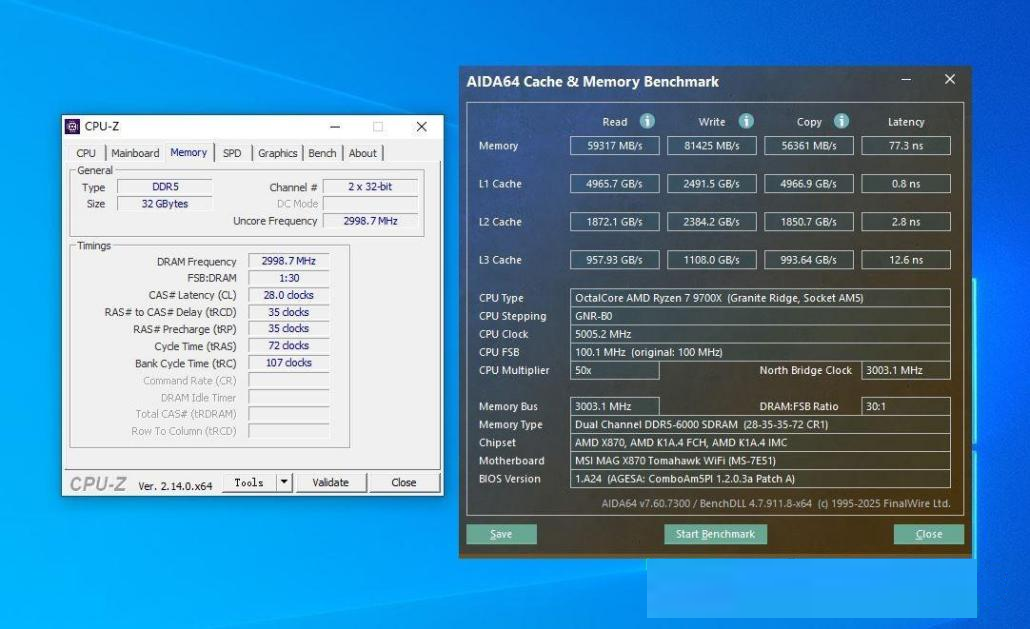Click the Validate button in CPU-Z
The width and height of the screenshot is (1030, 629).
click(330, 483)
